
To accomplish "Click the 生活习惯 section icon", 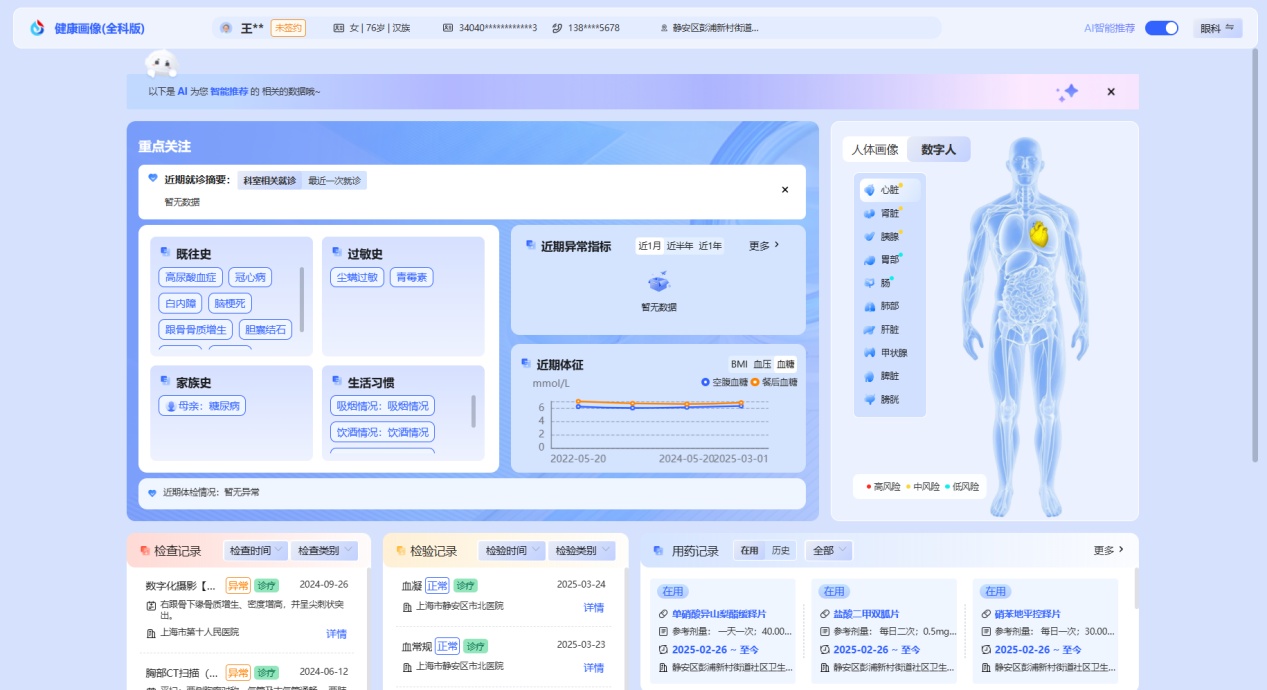I will [336, 381].
